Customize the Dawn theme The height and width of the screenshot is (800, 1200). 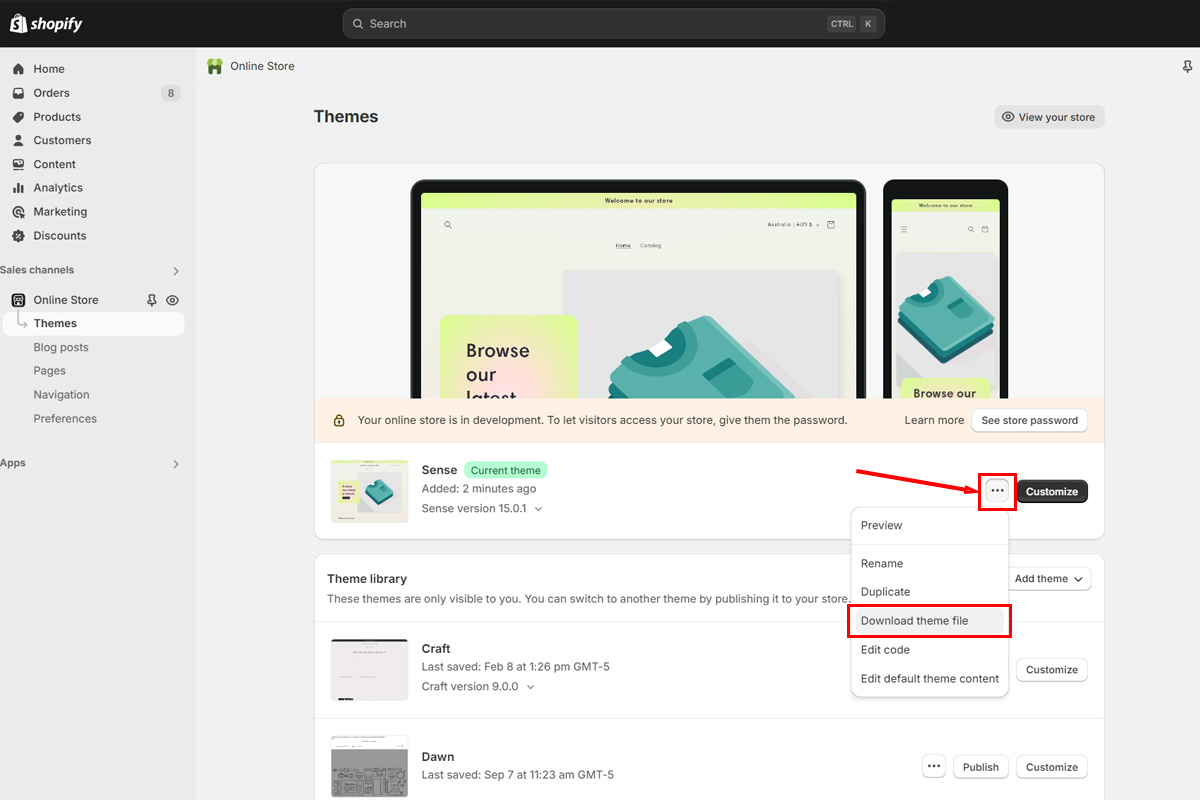pos(1052,767)
